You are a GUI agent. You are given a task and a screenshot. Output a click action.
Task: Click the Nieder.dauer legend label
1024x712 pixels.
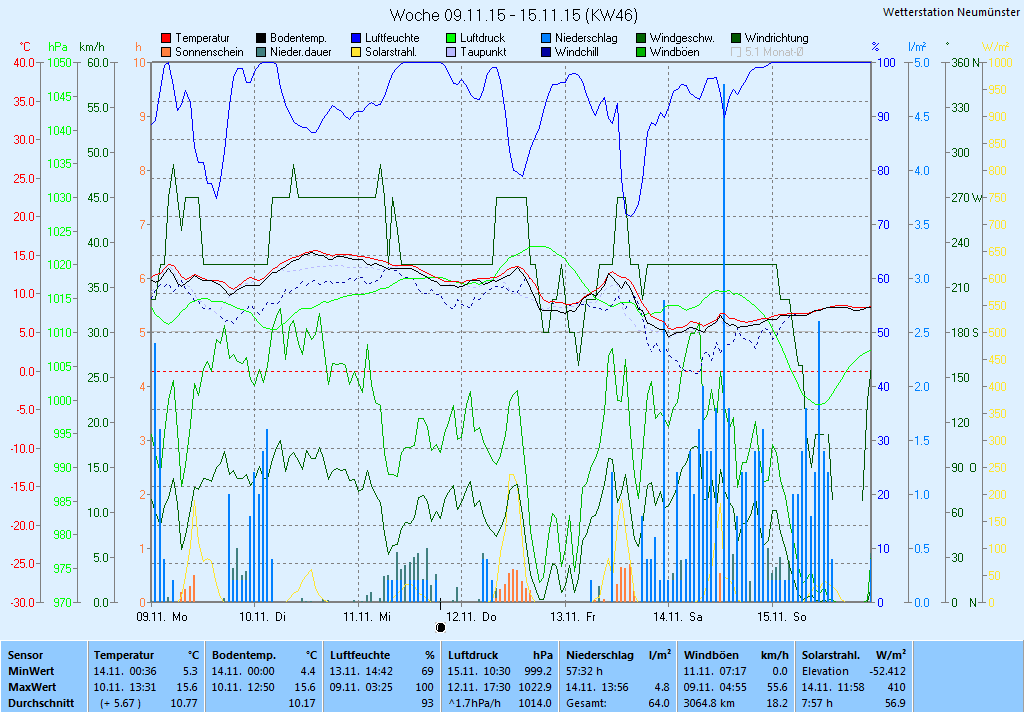300,52
